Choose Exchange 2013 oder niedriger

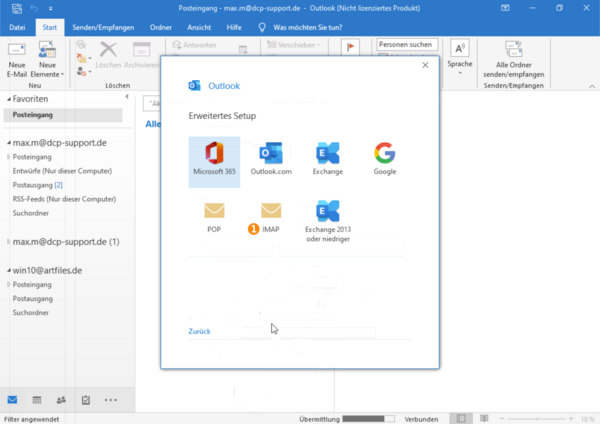click(x=328, y=222)
